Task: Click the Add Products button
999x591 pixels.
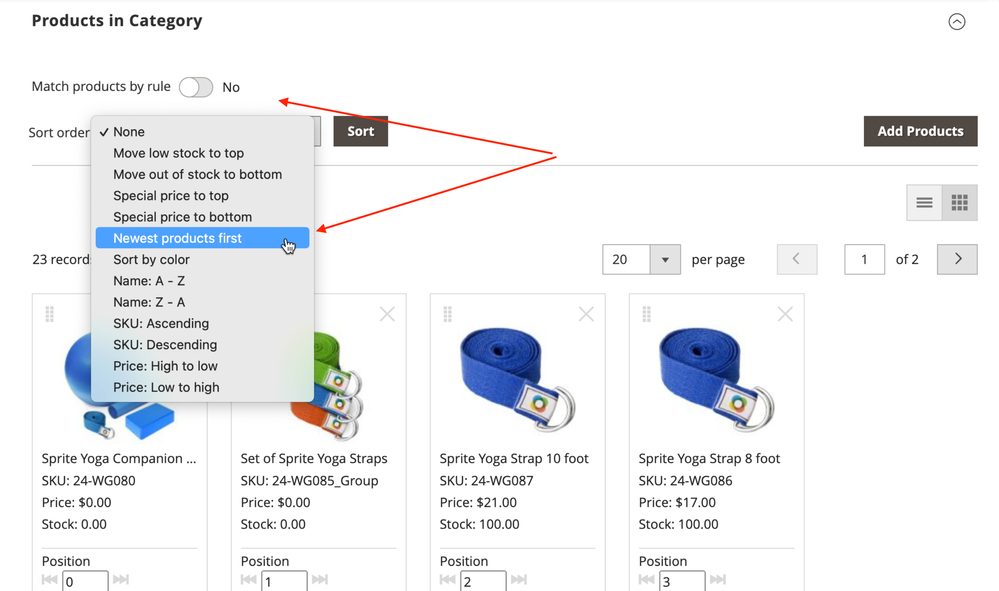Action: (x=920, y=131)
